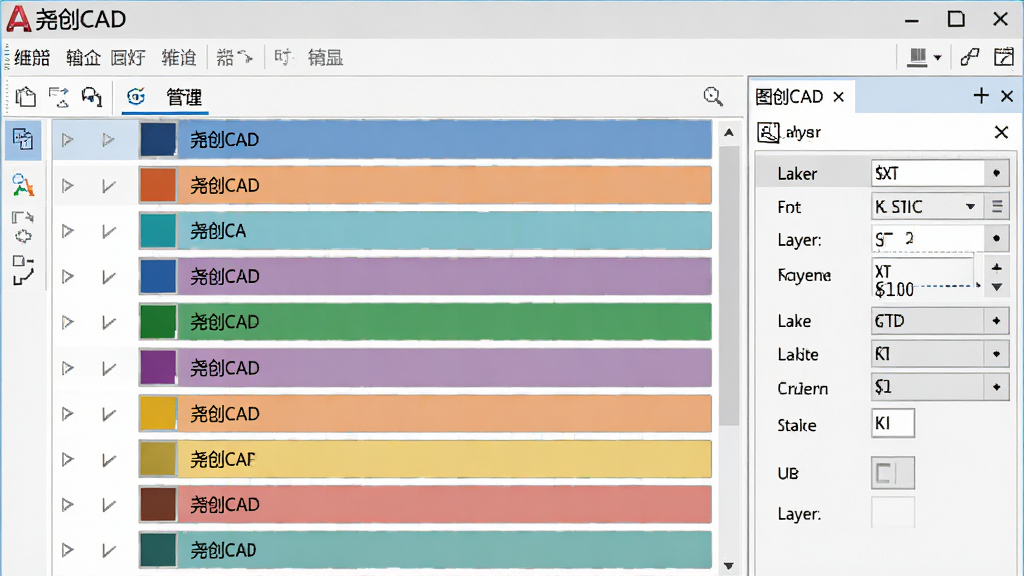Increase the Kayene value with the up arrow
Viewport: 1024px width, 576px height.
(x=997, y=267)
